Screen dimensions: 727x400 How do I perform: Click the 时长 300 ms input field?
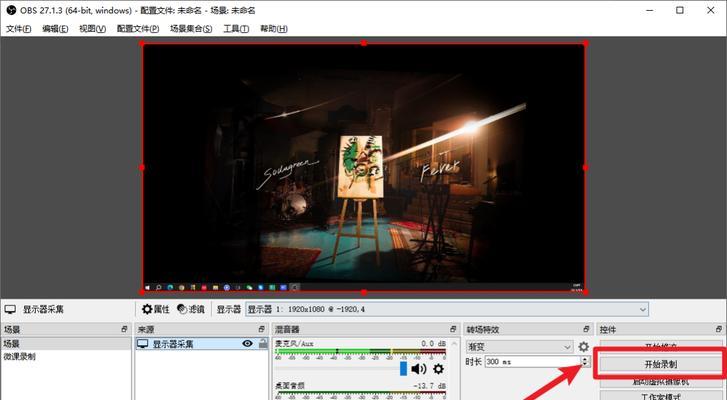(533, 361)
